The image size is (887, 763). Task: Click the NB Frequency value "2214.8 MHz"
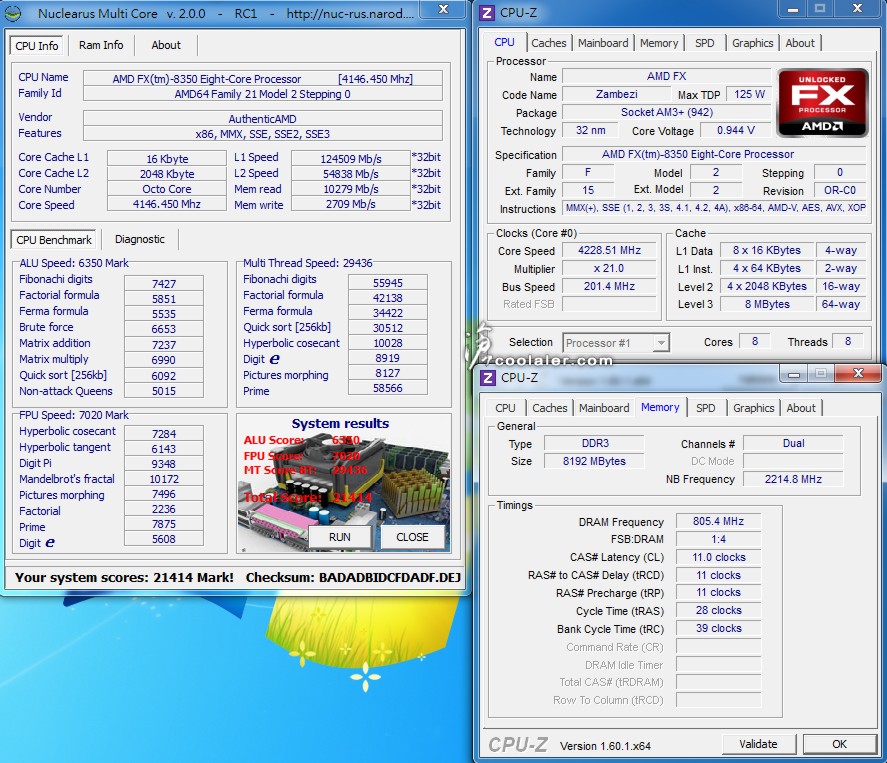pyautogui.click(x=793, y=480)
